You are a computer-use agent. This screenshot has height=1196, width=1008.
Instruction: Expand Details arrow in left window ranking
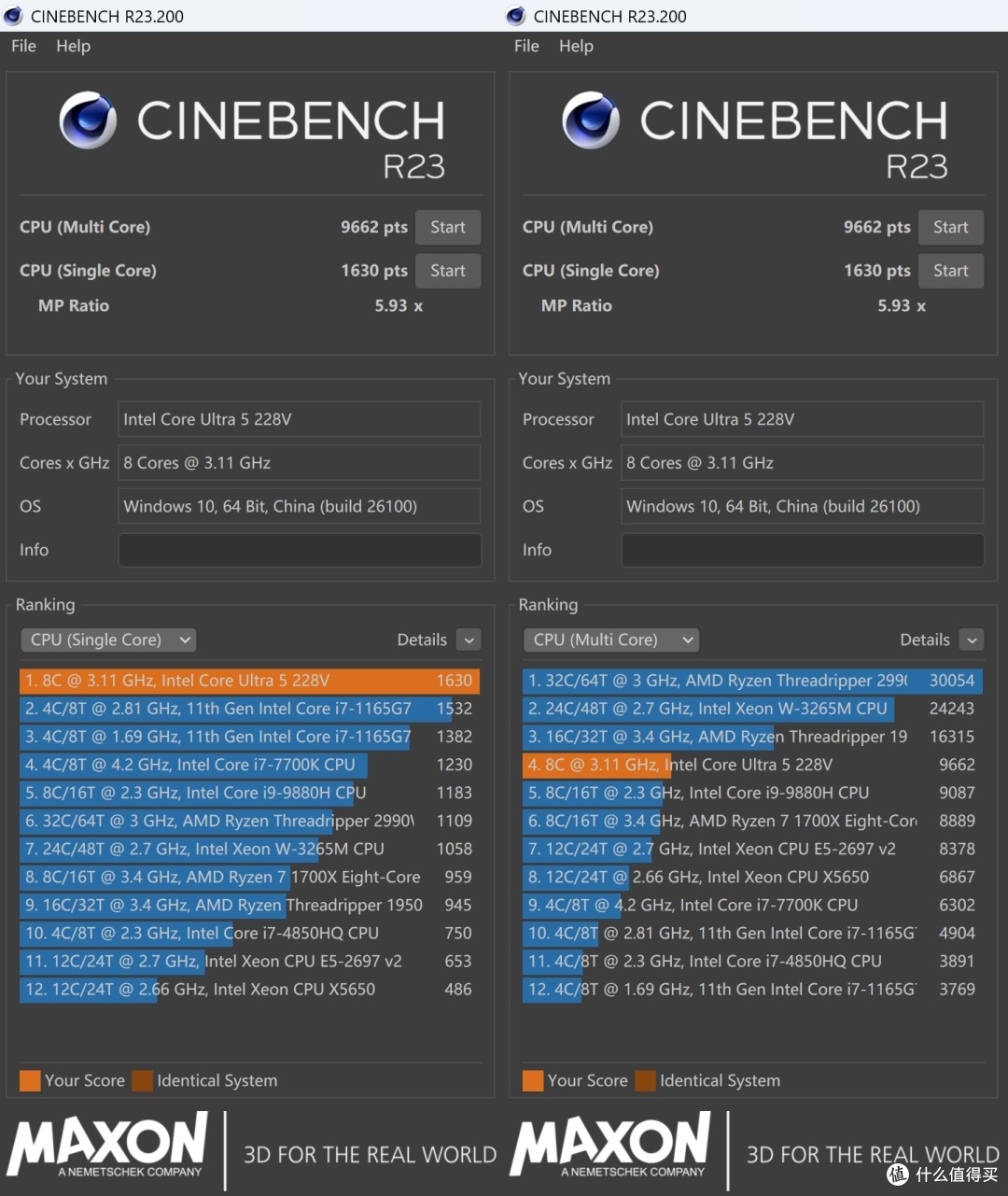click(469, 640)
